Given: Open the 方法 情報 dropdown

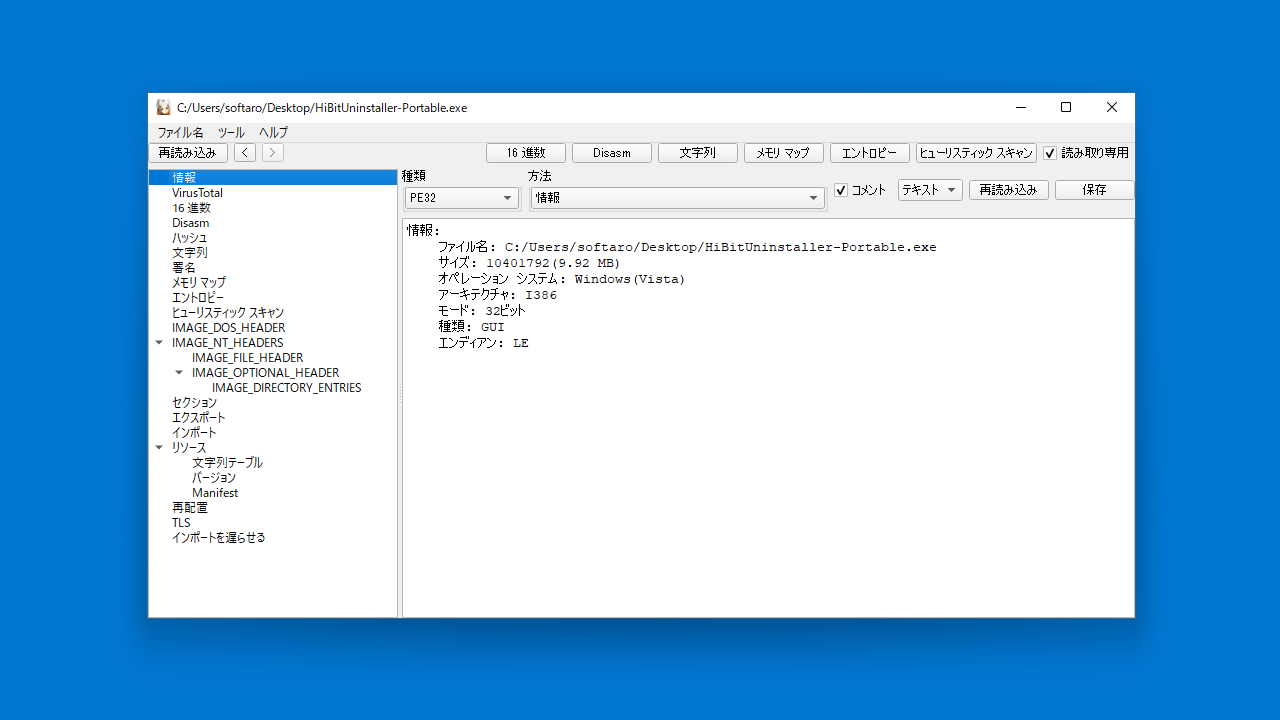Looking at the screenshot, I should pos(677,198).
